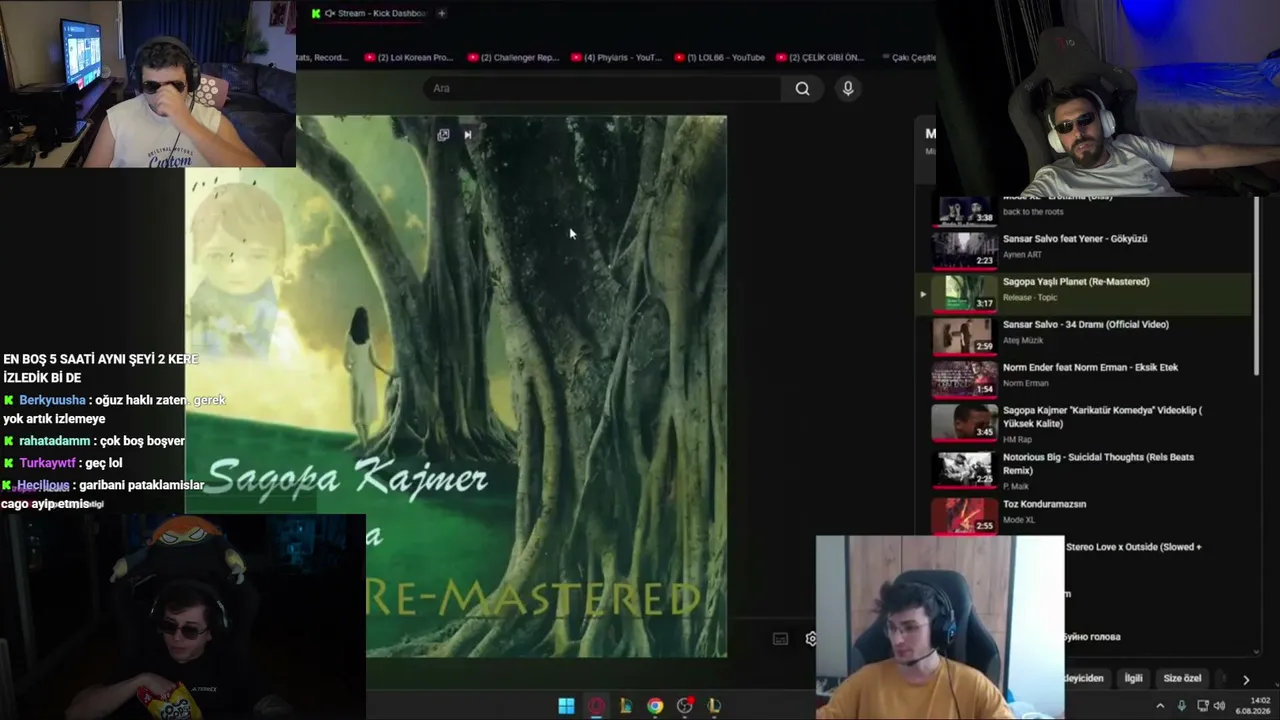Click Hecilious's username in chat
This screenshot has height=720, width=1280.
click(x=43, y=485)
